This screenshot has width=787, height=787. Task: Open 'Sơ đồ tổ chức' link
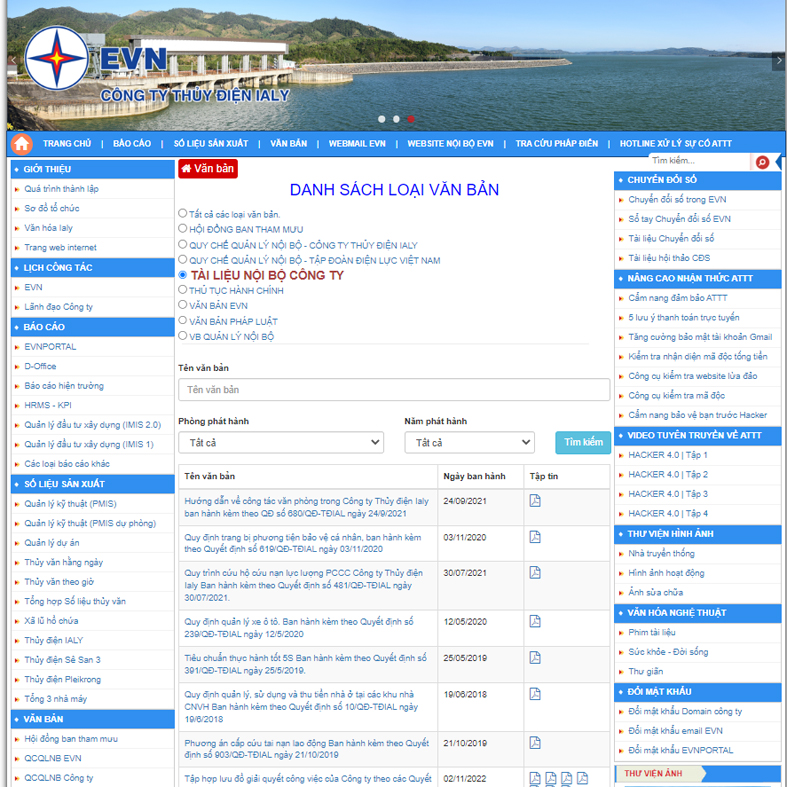click(x=52, y=208)
